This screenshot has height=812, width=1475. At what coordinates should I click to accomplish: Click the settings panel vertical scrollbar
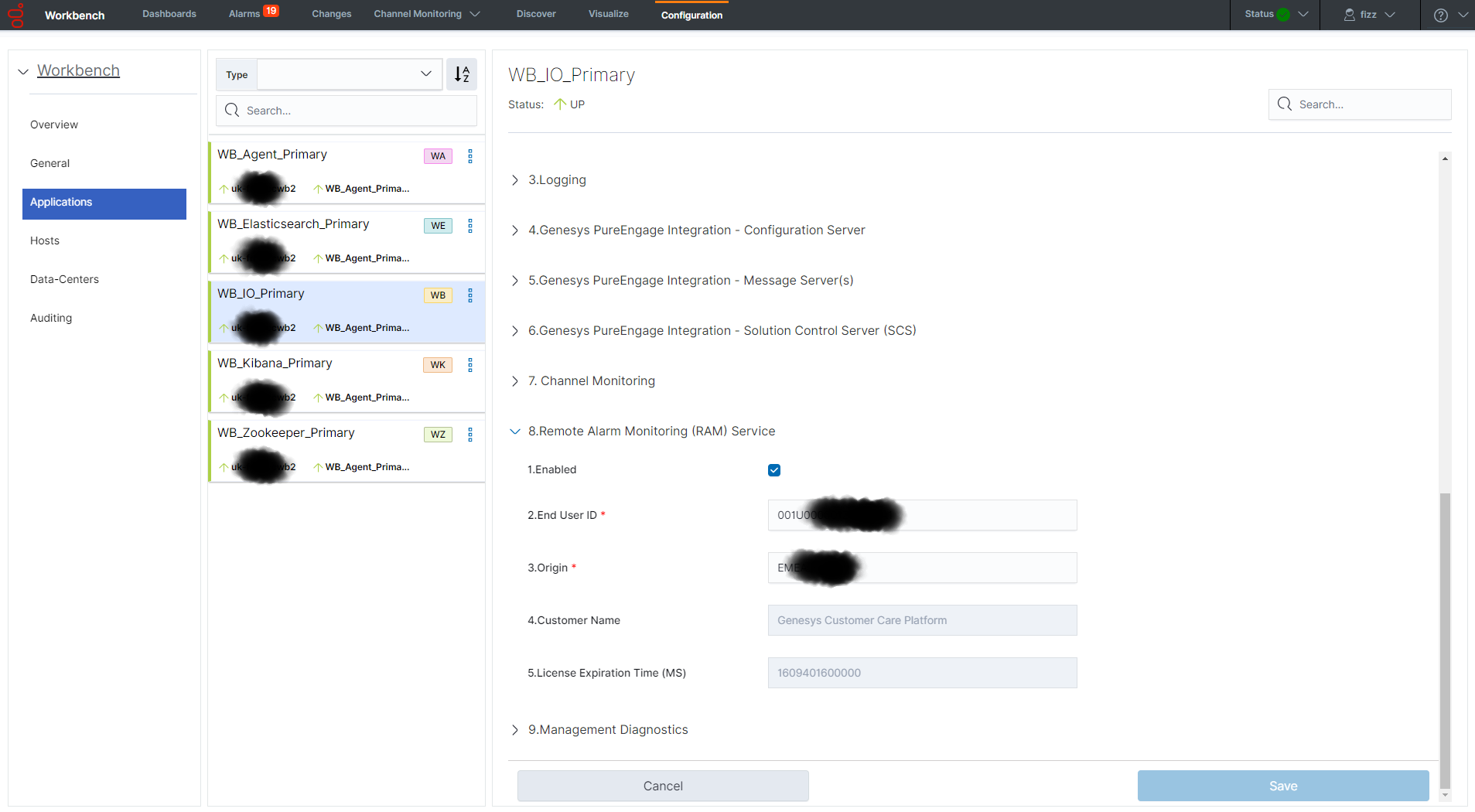coord(1445,641)
